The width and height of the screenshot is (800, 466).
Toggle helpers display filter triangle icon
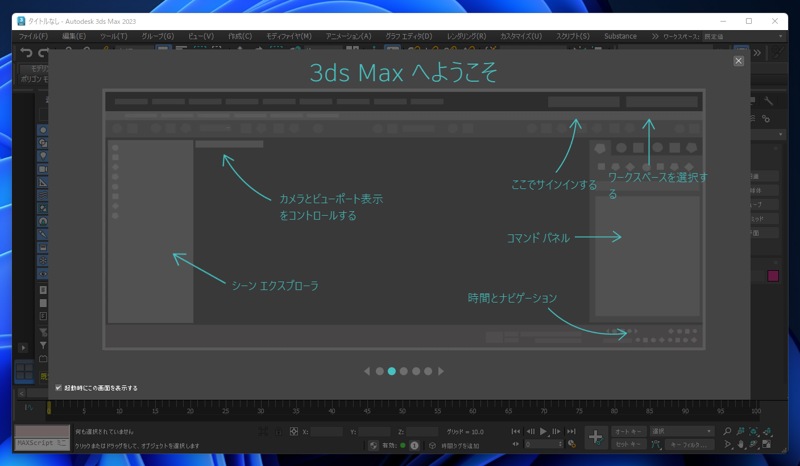pyautogui.click(x=43, y=182)
